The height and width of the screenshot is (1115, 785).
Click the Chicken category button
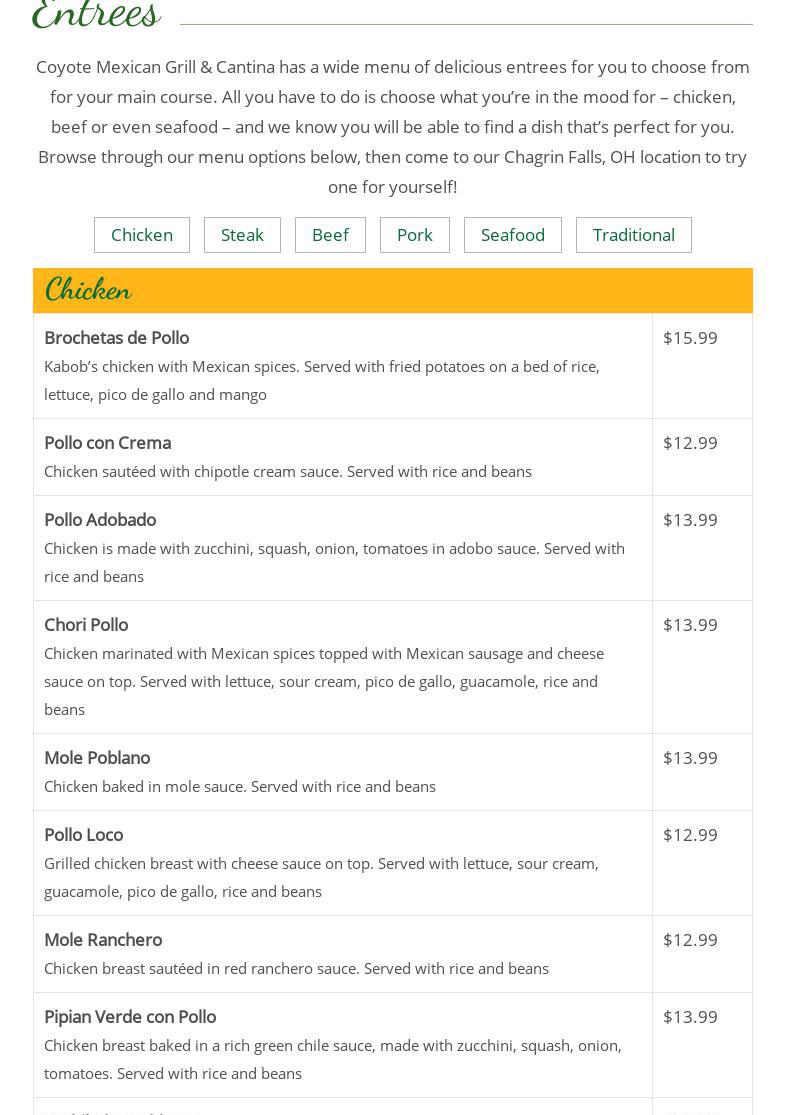coord(142,235)
